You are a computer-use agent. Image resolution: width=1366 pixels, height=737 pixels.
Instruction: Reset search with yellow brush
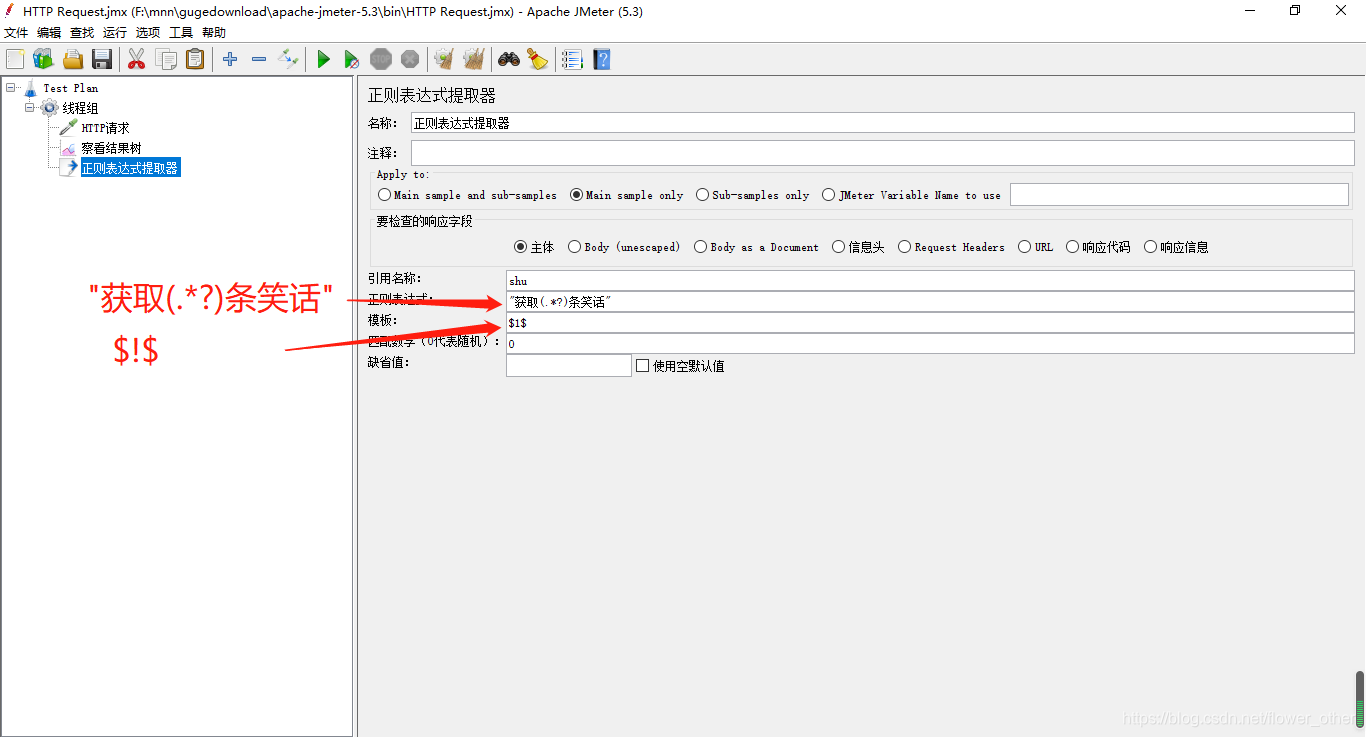pyautogui.click(x=538, y=60)
